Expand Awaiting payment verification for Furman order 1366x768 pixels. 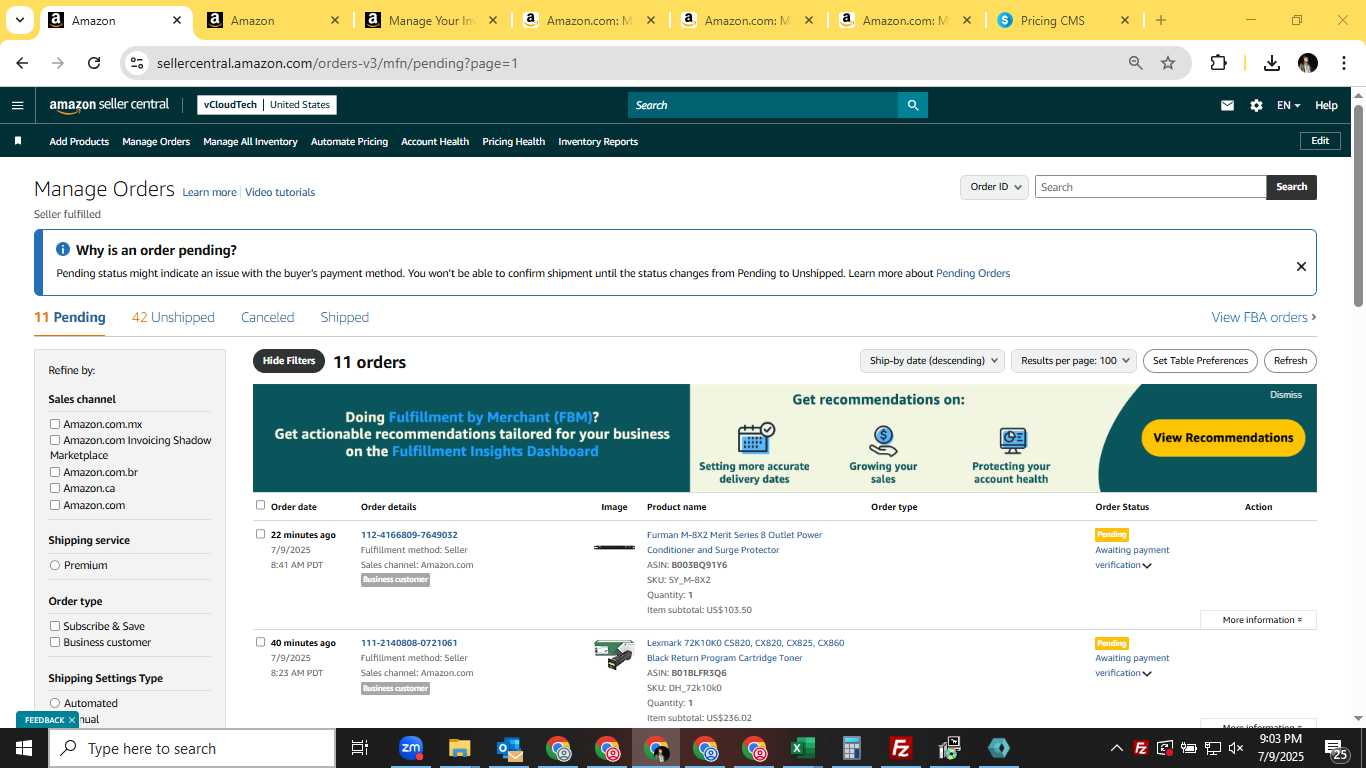1147,566
